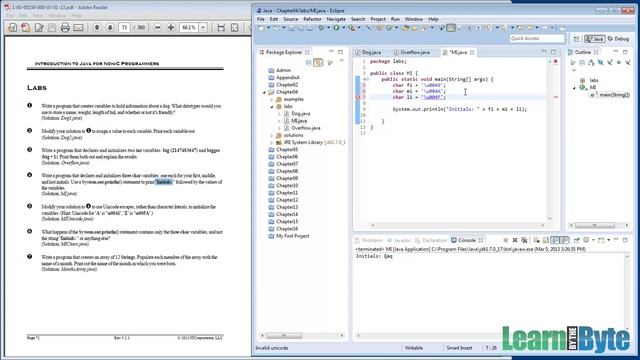640x360 pixels.
Task: Click the editor horizontal scrollbar
Action: (457, 225)
